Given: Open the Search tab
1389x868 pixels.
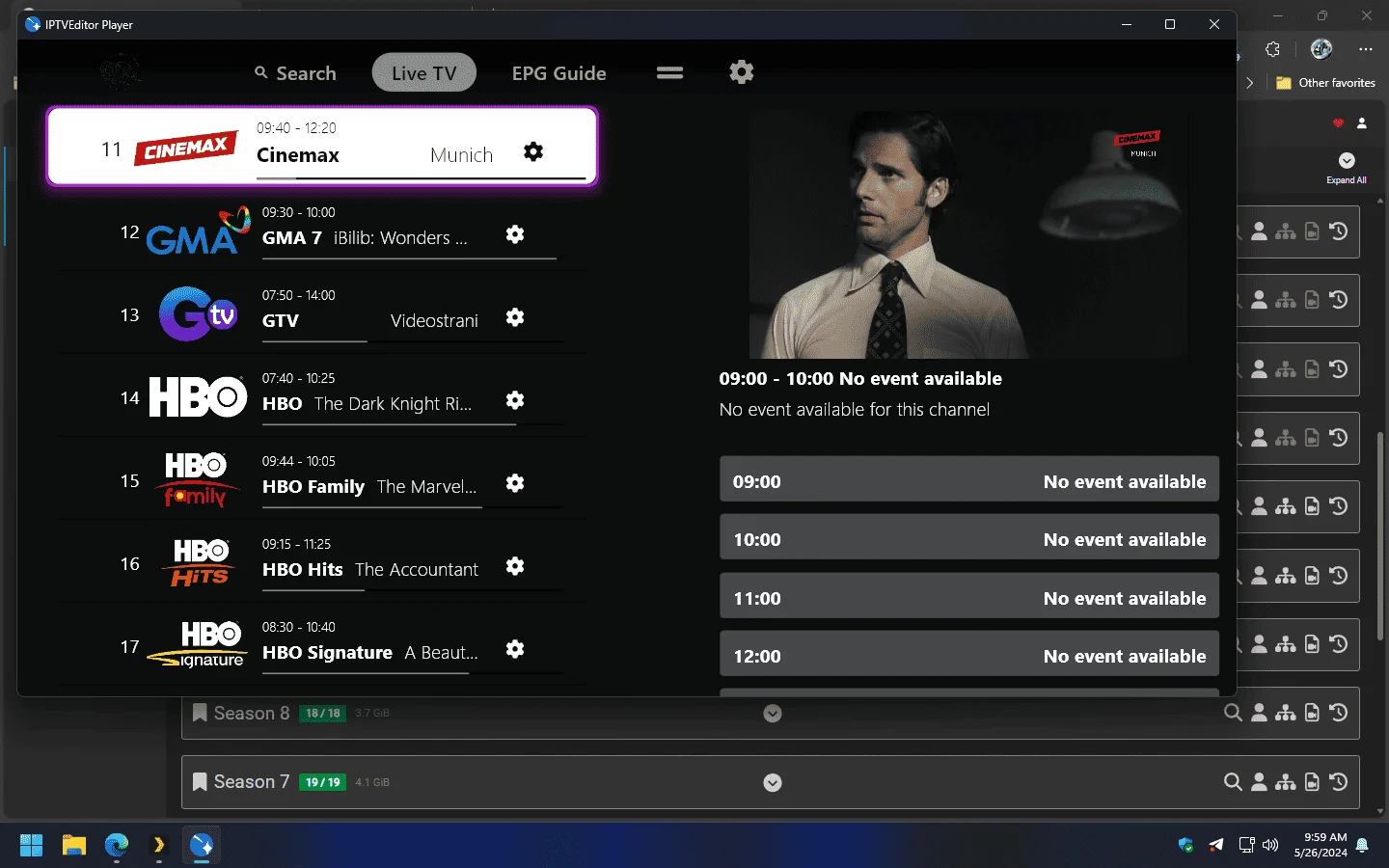Looking at the screenshot, I should point(295,73).
